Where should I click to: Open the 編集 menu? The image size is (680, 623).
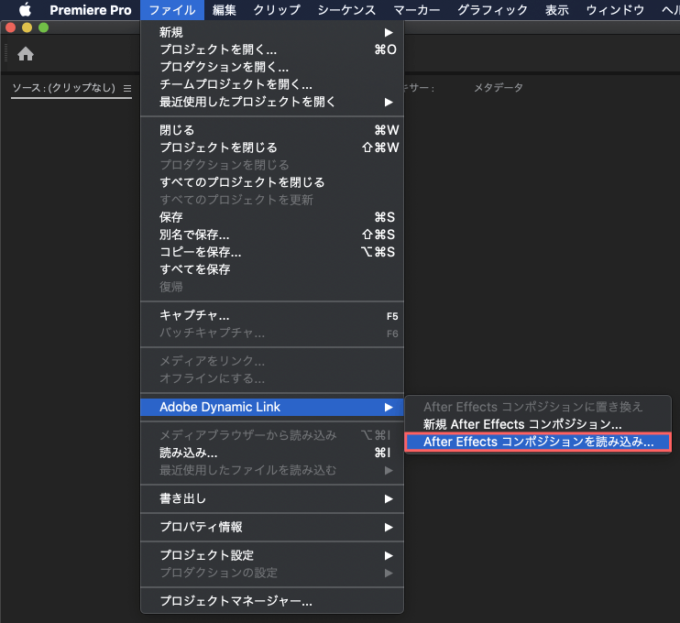224,10
